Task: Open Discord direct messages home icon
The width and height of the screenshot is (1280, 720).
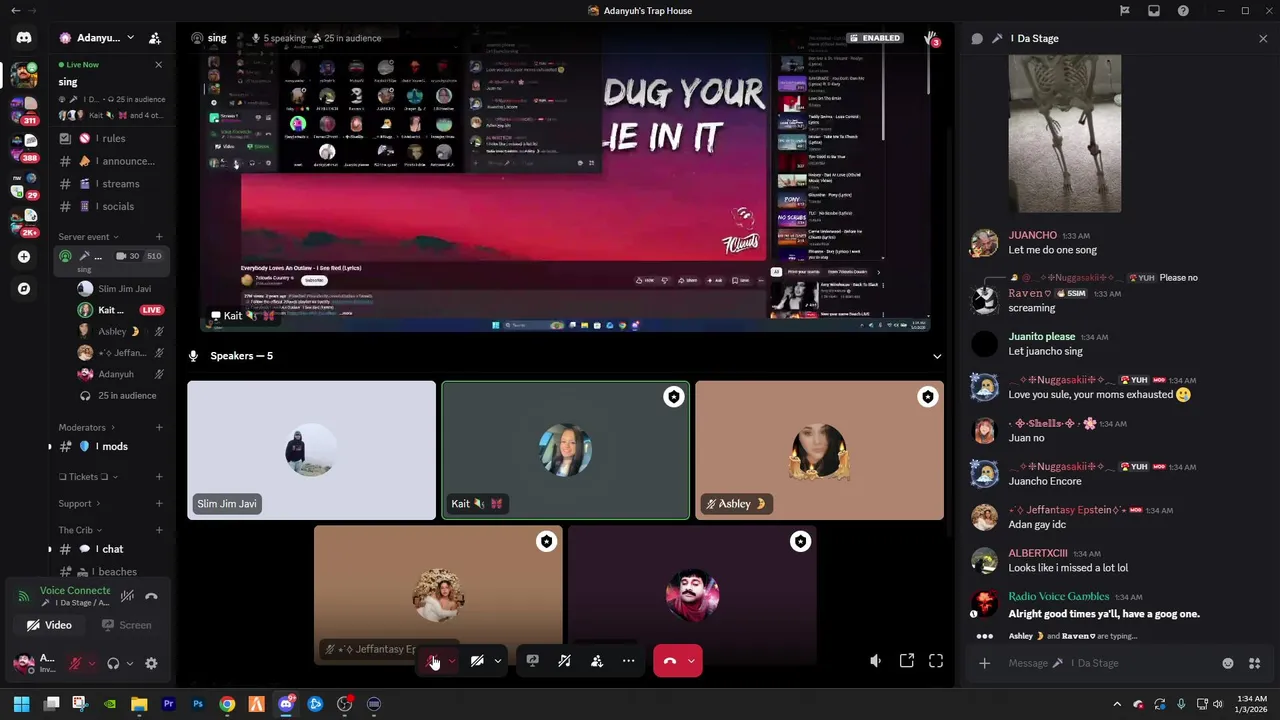Action: [24, 38]
